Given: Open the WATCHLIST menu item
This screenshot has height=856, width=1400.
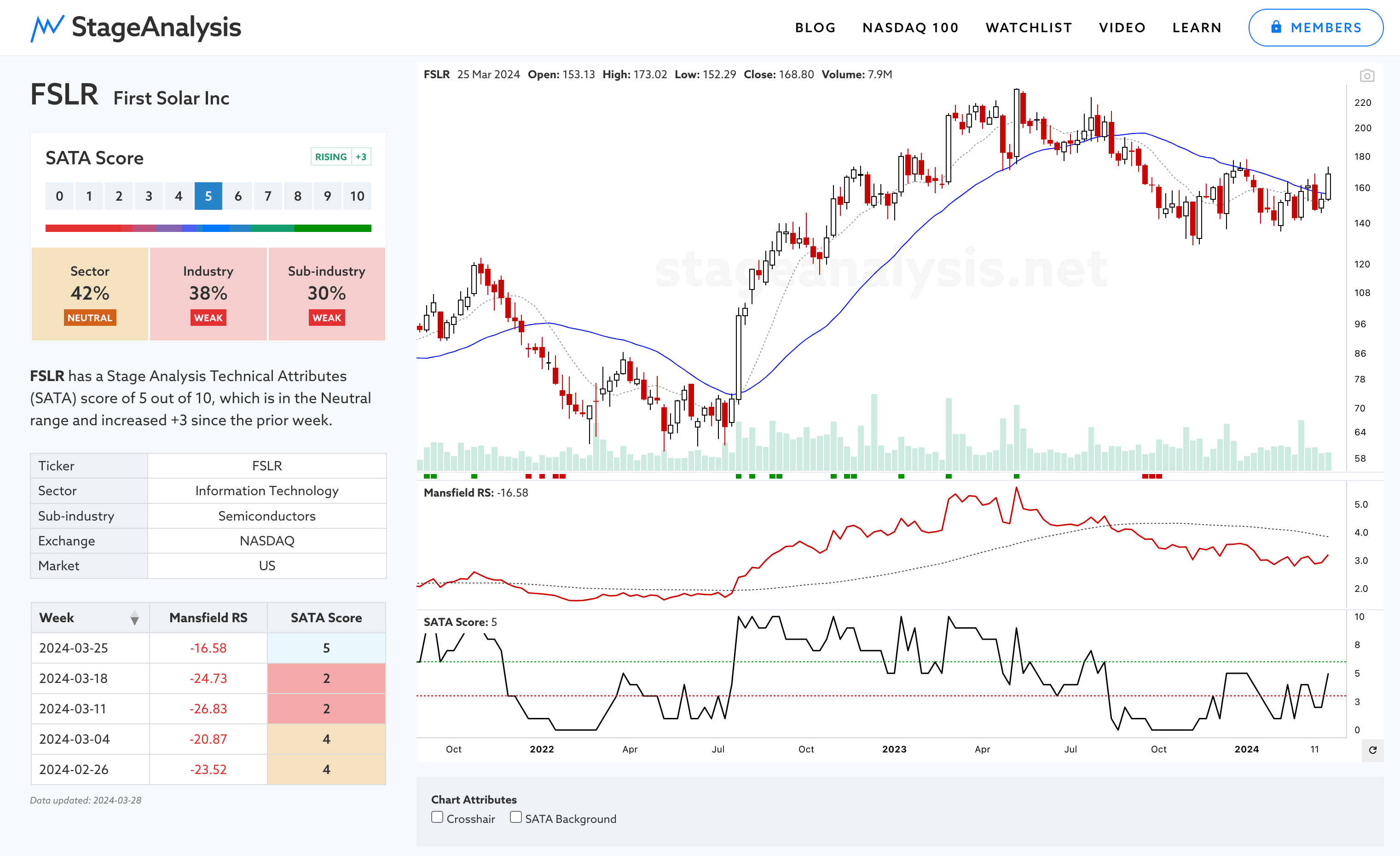Looking at the screenshot, I should 1029,28.
